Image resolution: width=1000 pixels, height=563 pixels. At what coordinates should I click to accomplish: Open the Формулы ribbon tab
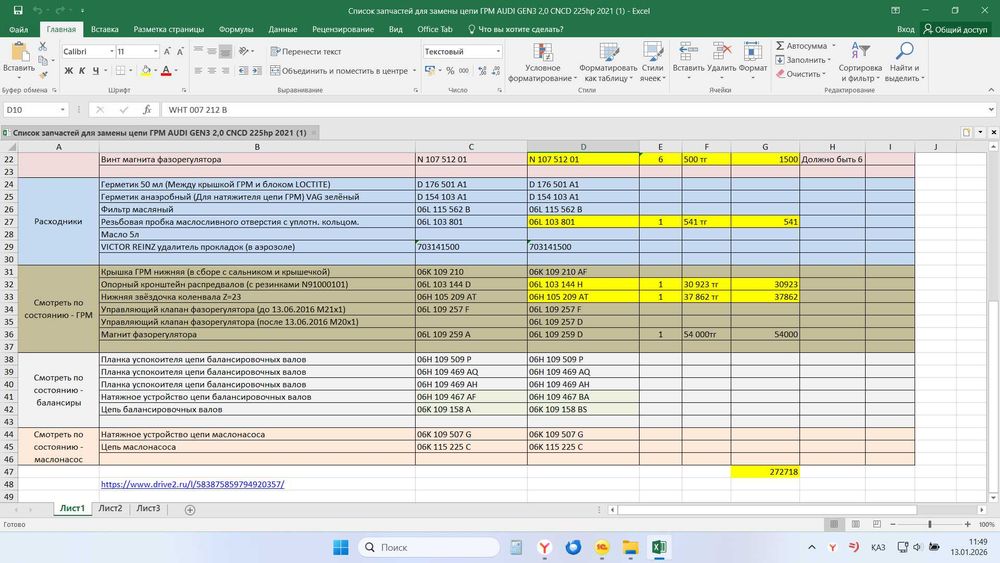(236, 29)
